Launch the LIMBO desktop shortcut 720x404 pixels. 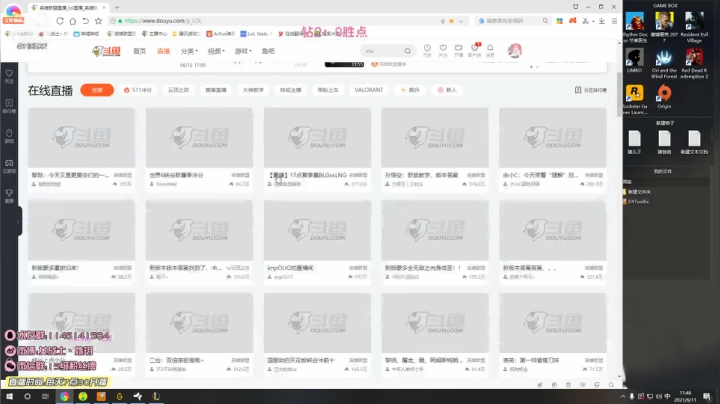coord(634,61)
